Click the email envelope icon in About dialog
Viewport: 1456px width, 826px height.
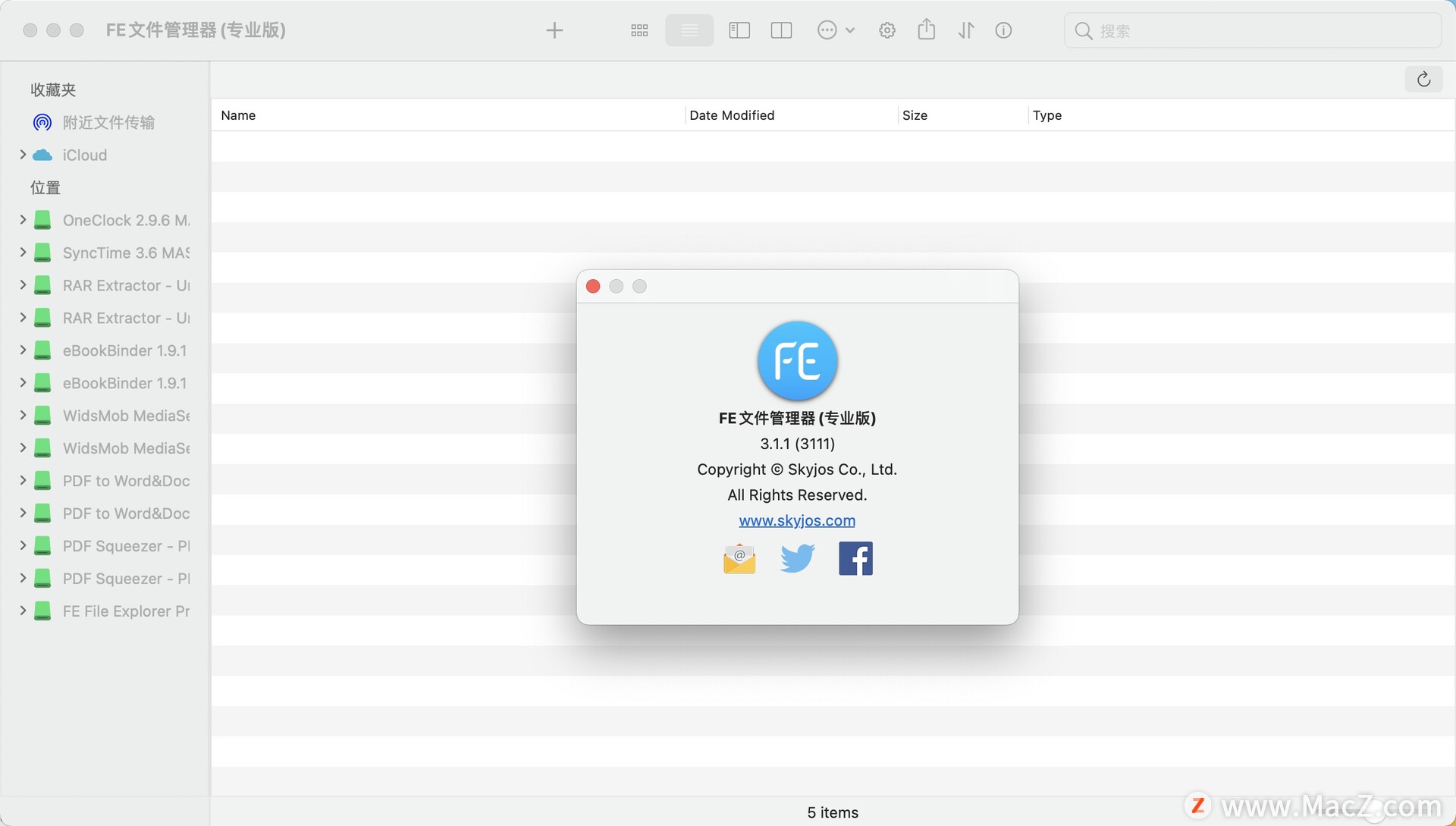pyautogui.click(x=739, y=559)
